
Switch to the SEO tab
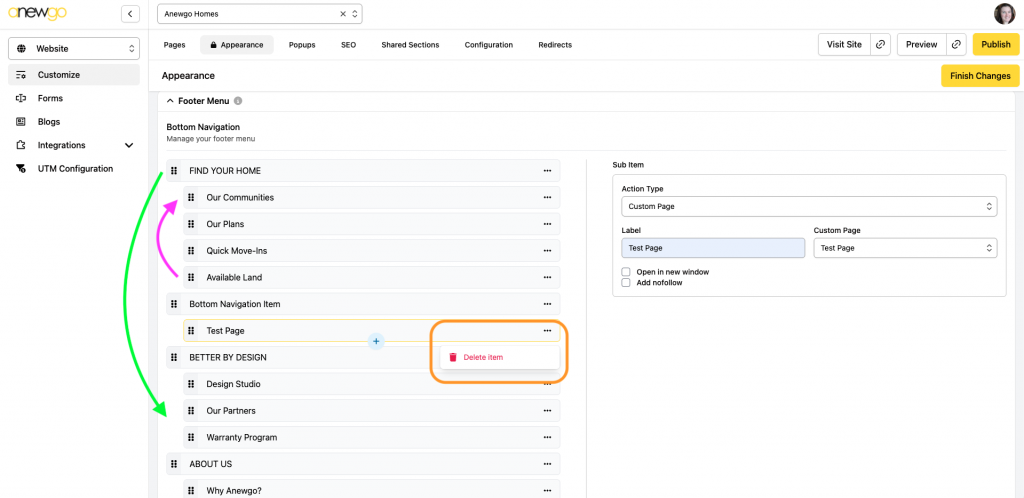click(x=348, y=45)
